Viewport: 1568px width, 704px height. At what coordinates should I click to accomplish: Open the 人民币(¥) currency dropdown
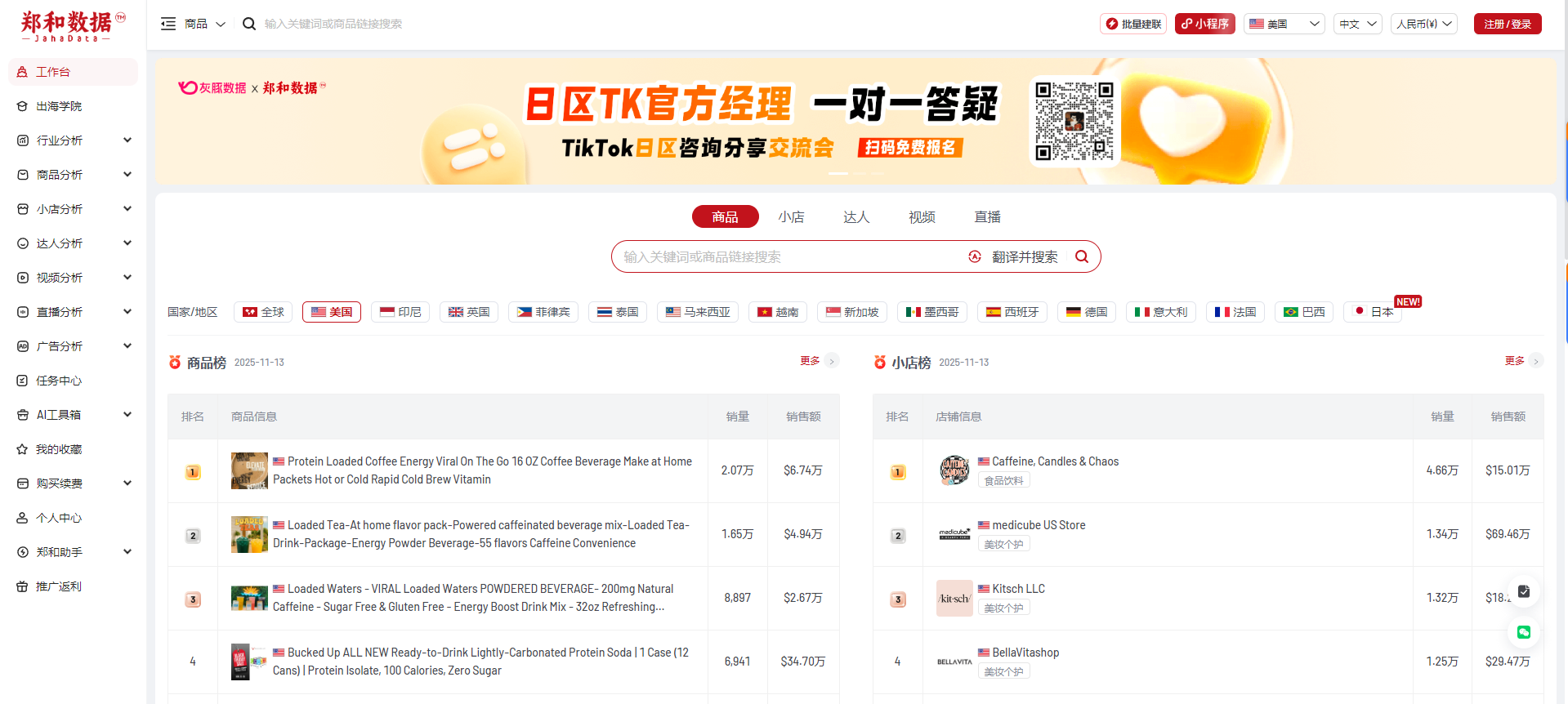1424,24
